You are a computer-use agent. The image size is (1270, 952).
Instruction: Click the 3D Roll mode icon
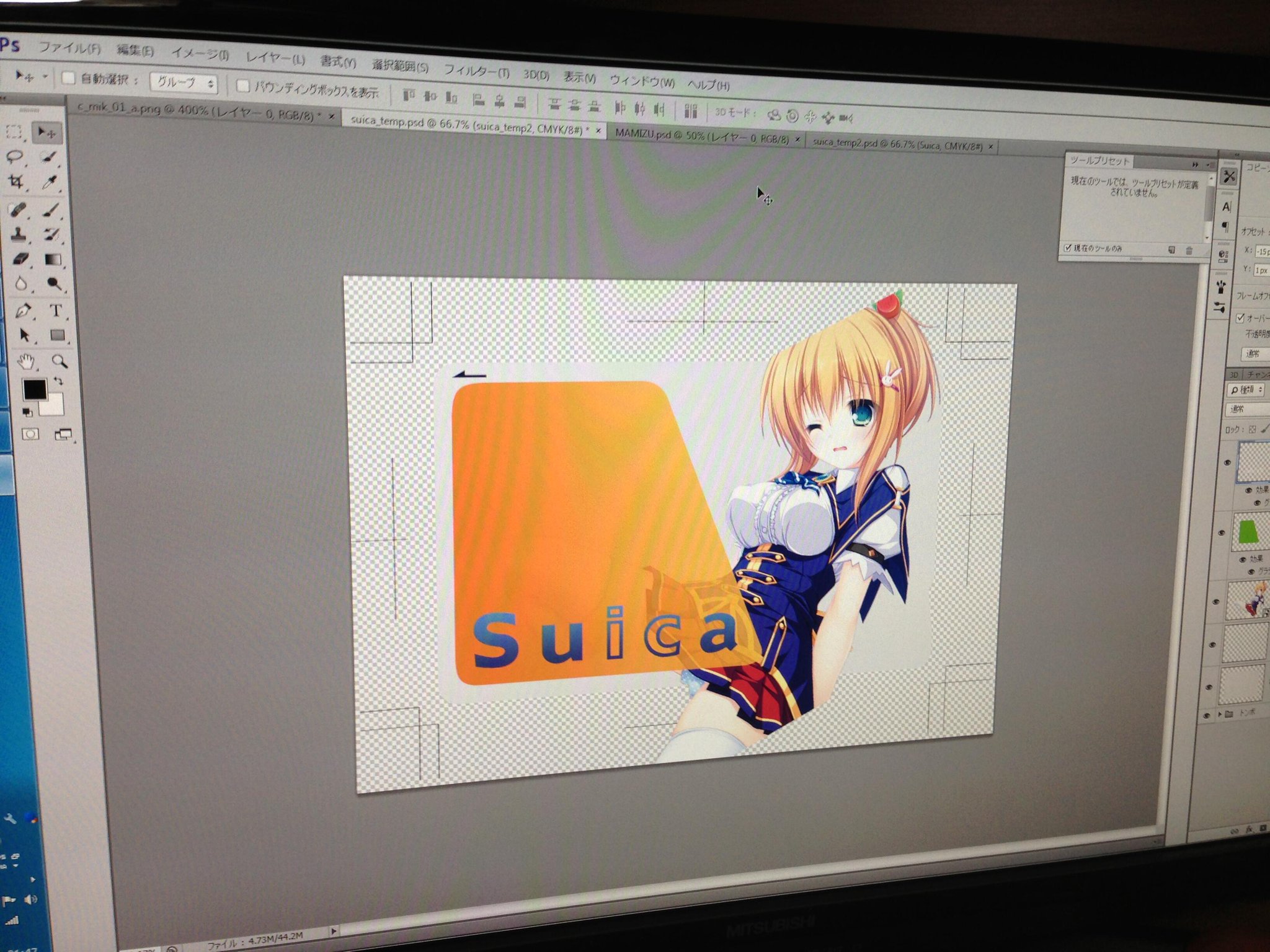coord(791,116)
